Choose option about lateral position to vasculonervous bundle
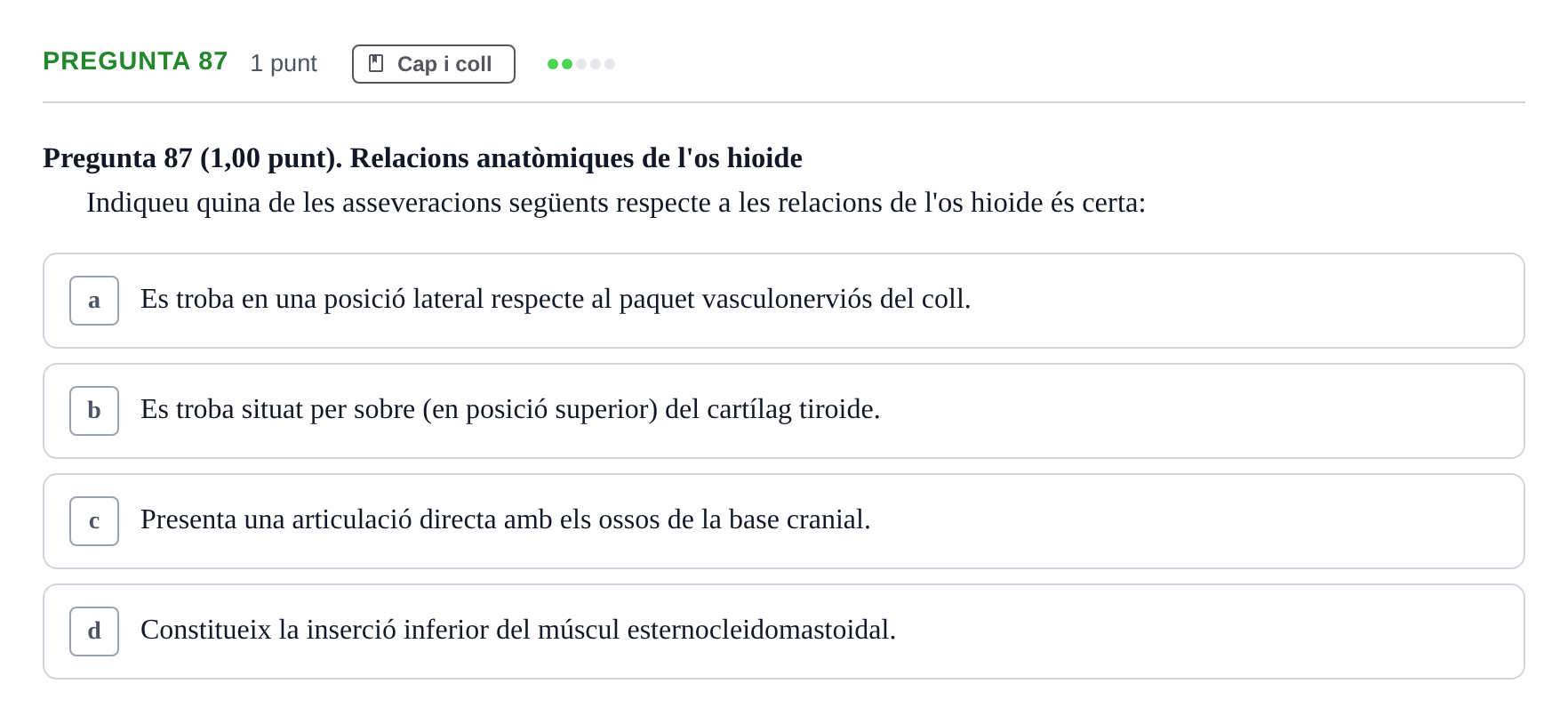This screenshot has height=724, width=1568. 783,301
